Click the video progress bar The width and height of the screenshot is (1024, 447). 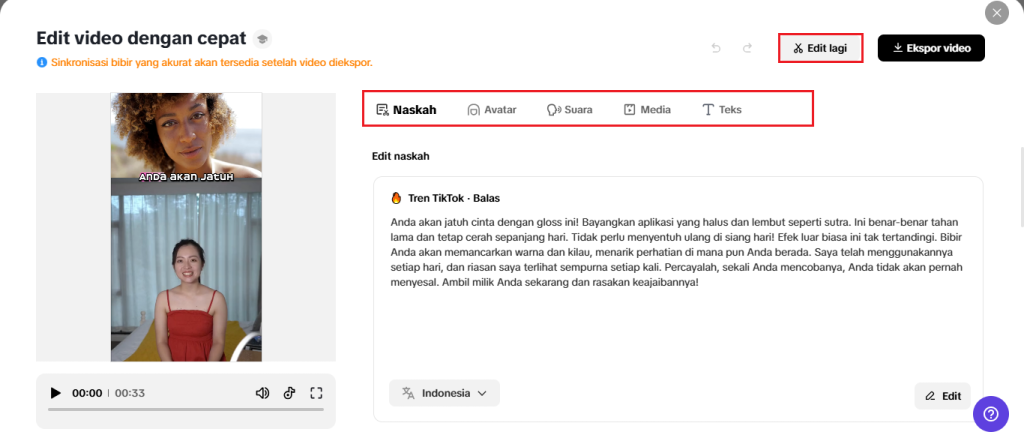click(x=185, y=409)
